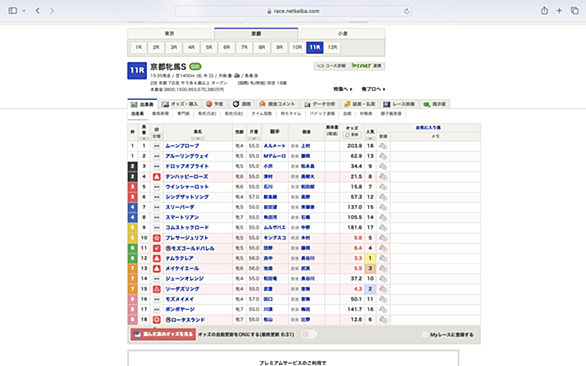Add ムーンプローブ to favorites pin icon

383,146
